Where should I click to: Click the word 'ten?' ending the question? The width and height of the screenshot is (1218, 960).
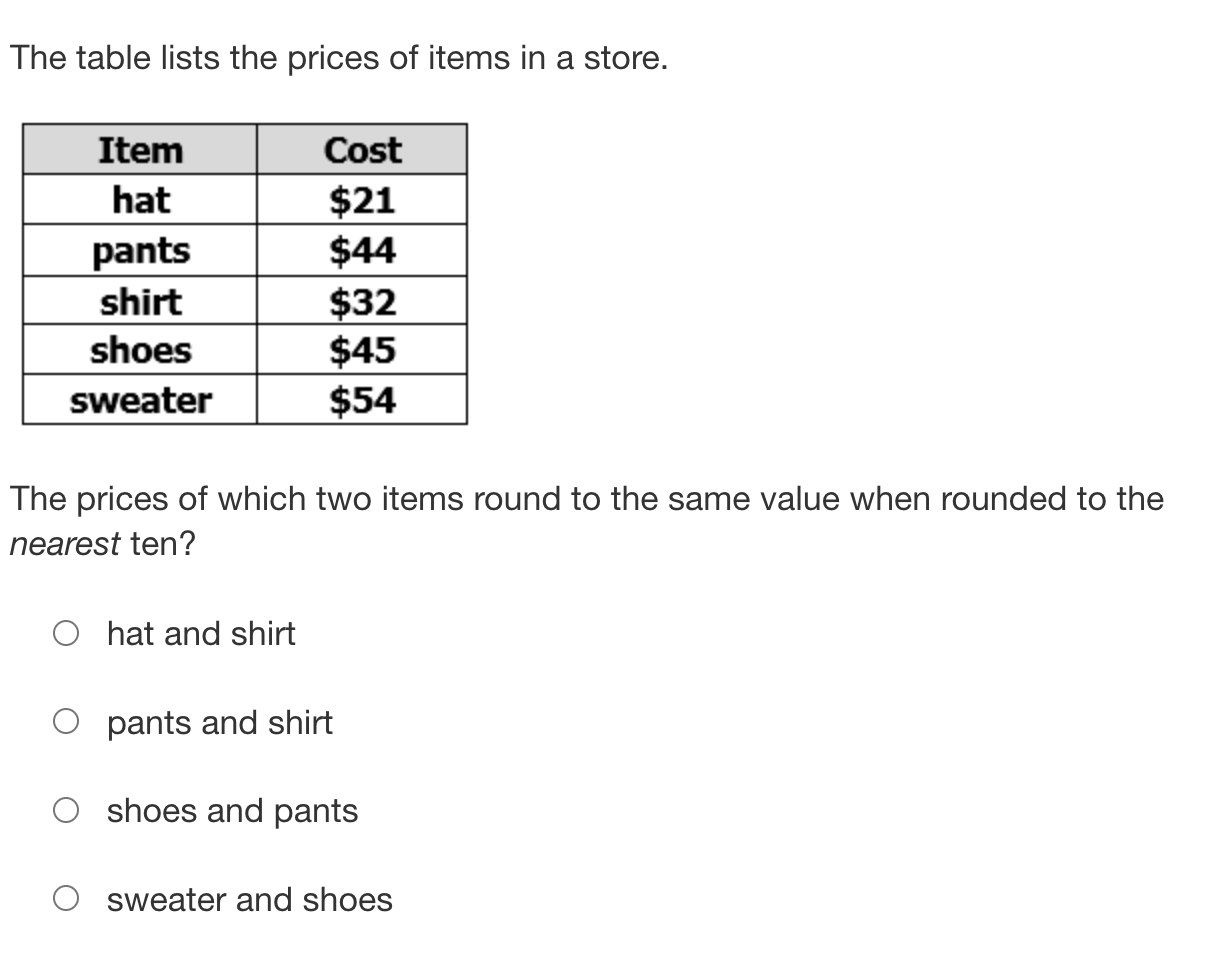coord(162,545)
